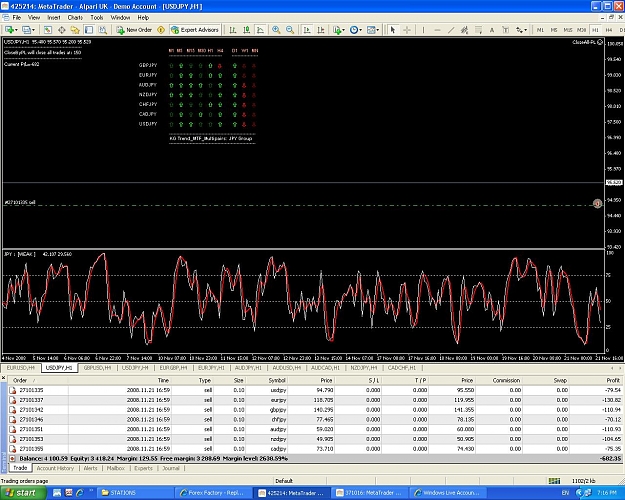Click the Windows start button
Viewport: 625px width, 500px height.
pos(23,493)
